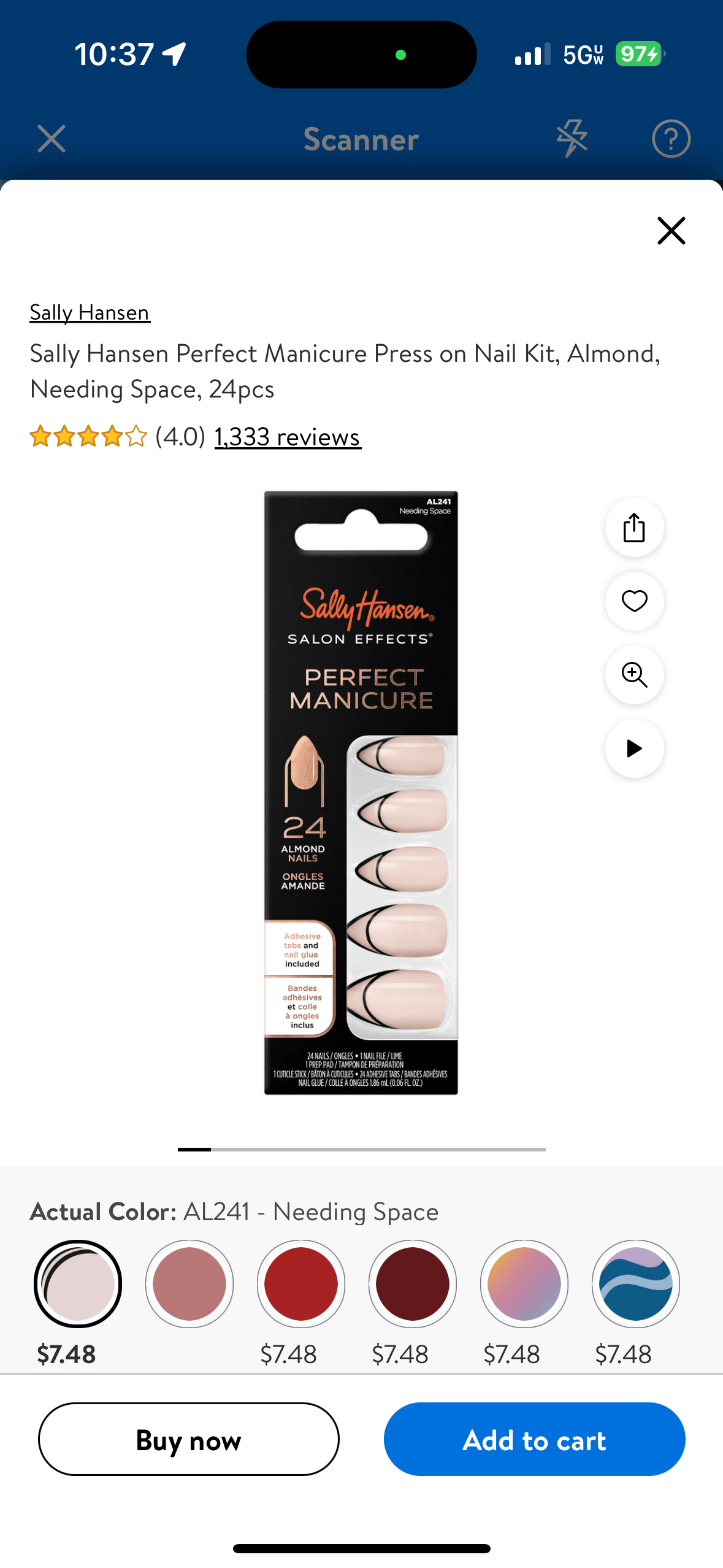Add item to favorites with heart icon

[x=634, y=601]
